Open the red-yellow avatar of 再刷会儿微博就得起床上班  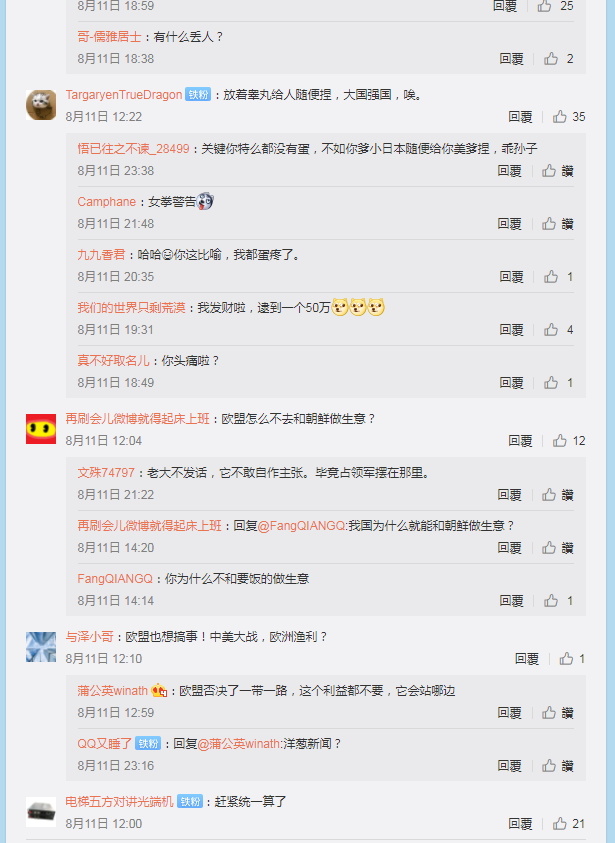41,428
